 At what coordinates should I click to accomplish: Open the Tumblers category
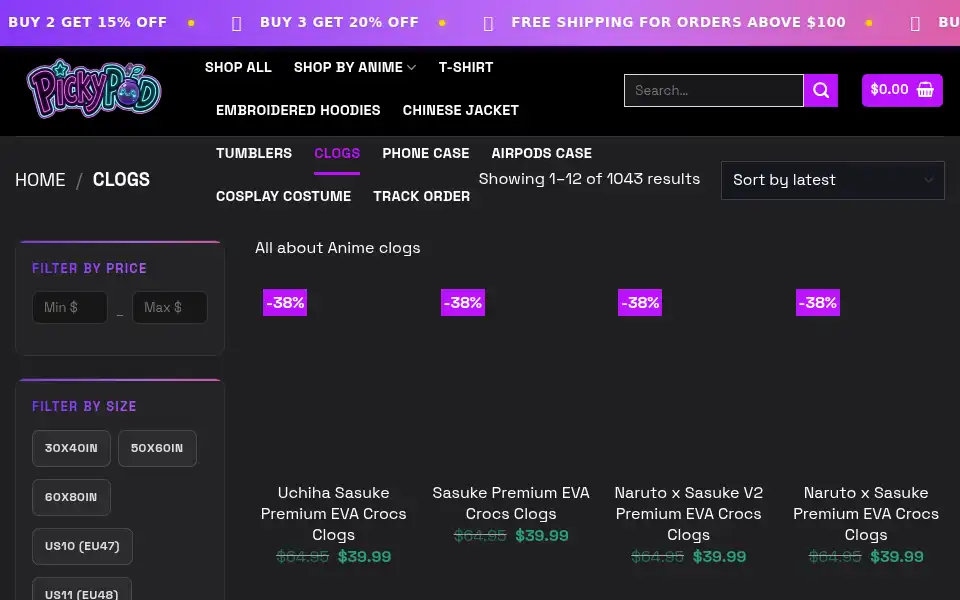[253, 153]
